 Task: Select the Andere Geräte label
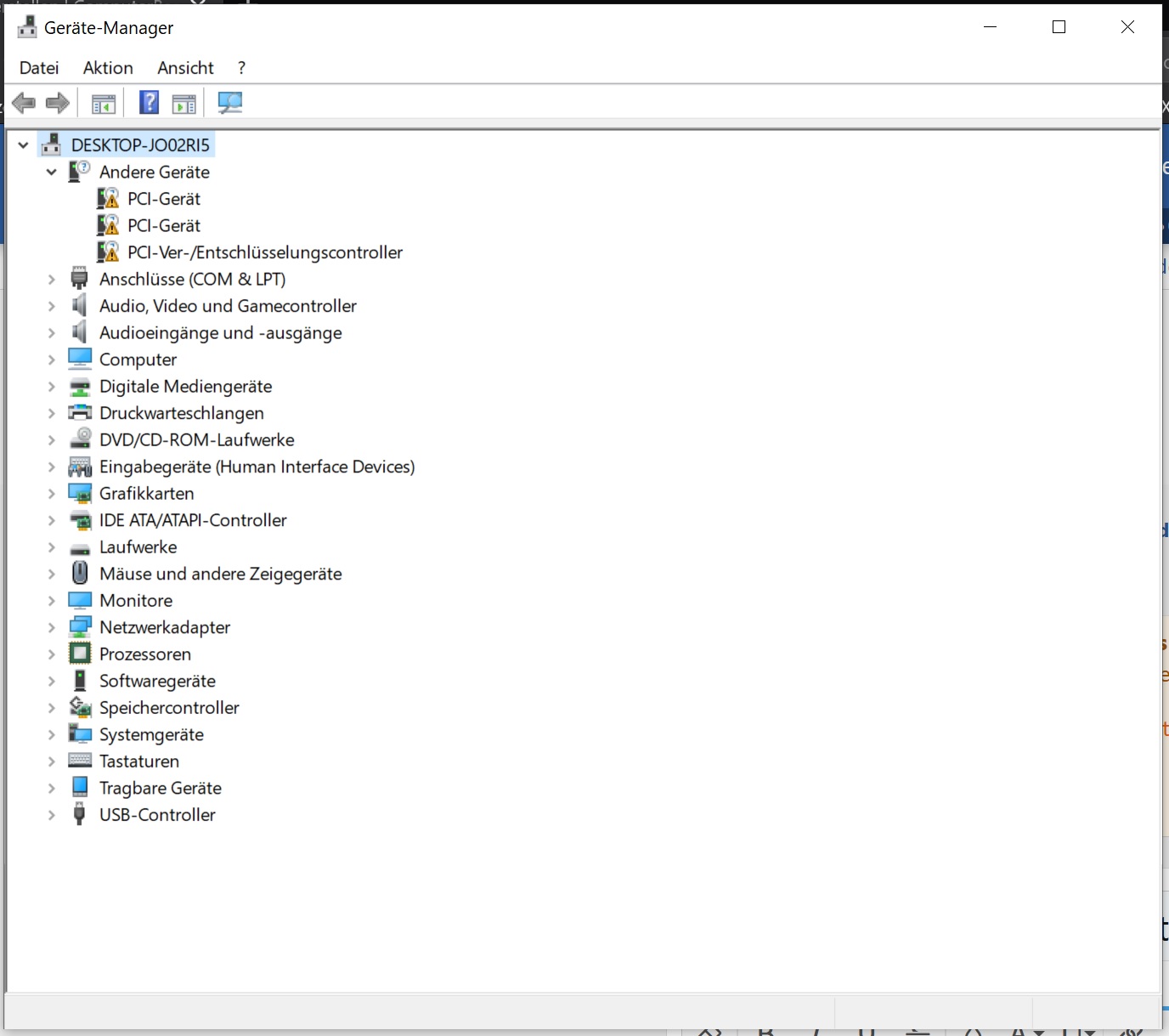point(155,172)
